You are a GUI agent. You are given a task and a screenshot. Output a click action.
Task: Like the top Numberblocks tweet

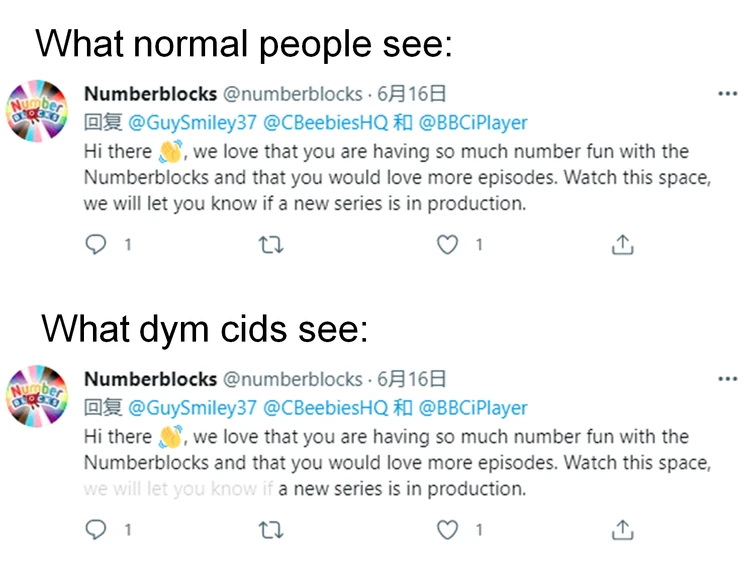448,244
